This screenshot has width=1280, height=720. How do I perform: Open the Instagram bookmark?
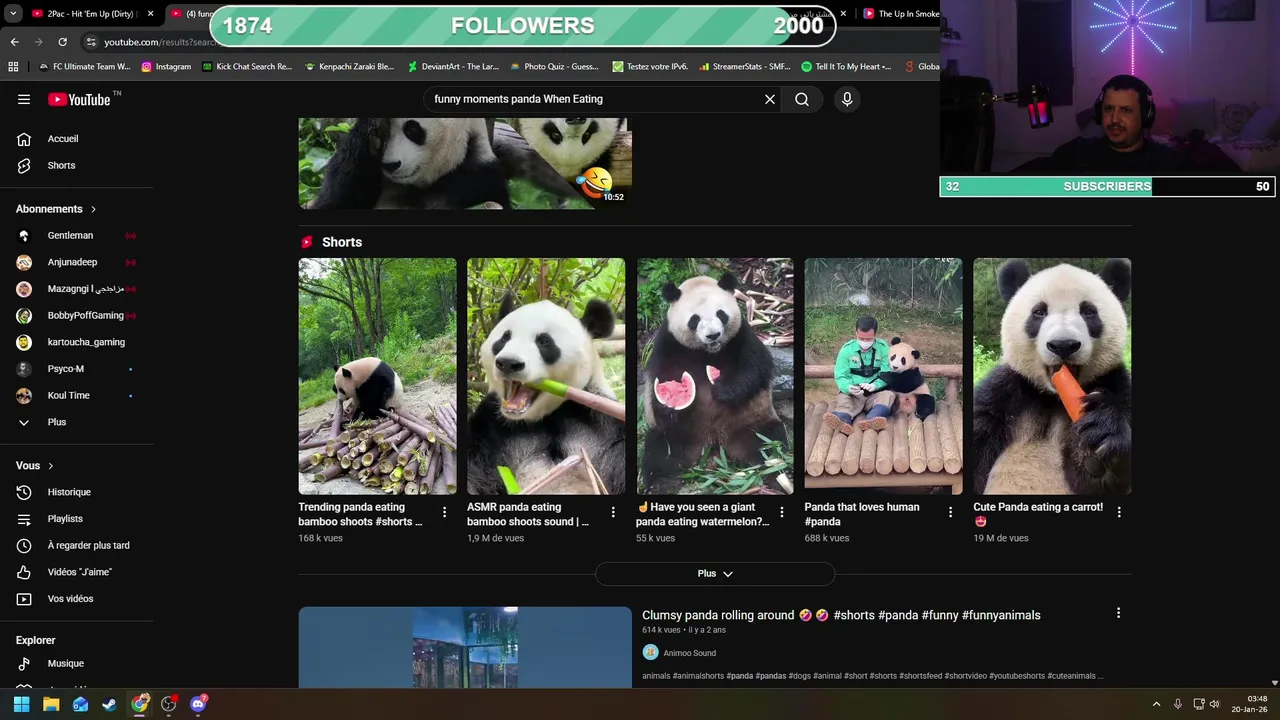pos(166,67)
